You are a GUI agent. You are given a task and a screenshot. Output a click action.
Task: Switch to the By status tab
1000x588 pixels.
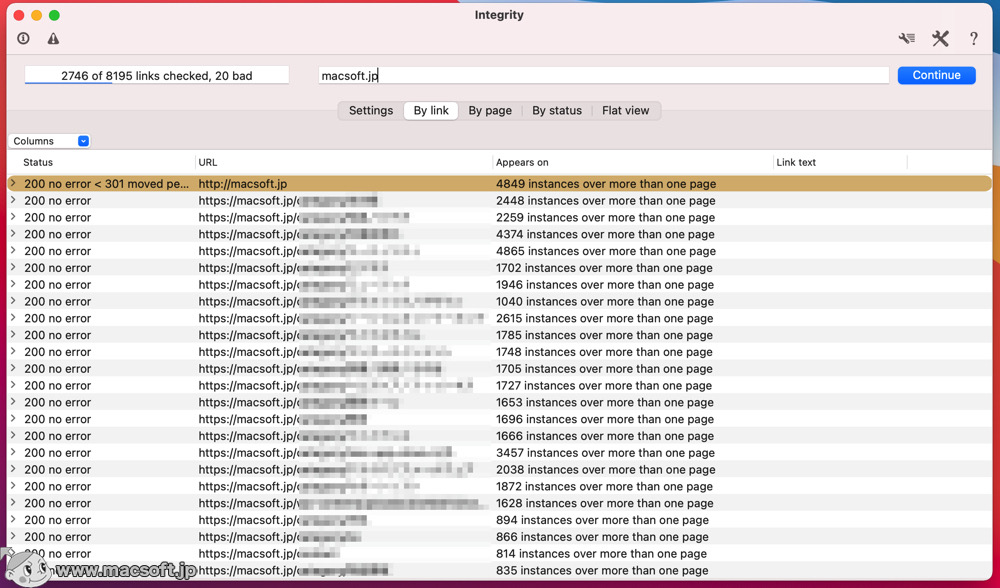557,110
